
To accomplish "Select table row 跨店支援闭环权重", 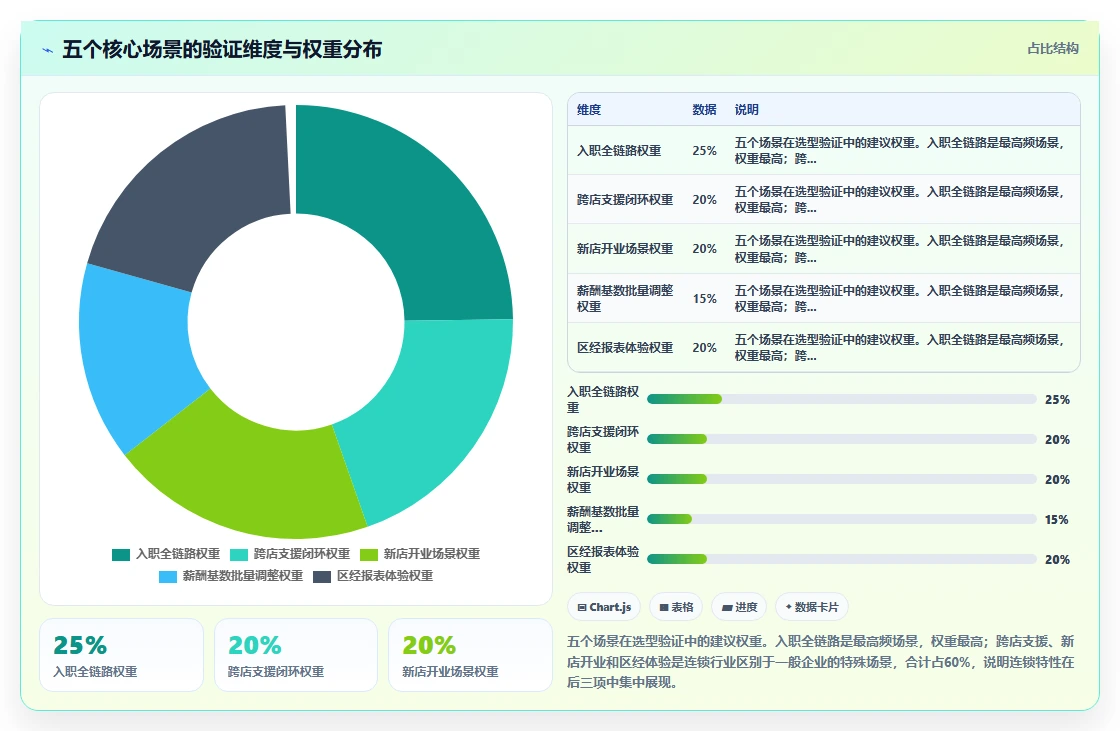I will coord(824,199).
